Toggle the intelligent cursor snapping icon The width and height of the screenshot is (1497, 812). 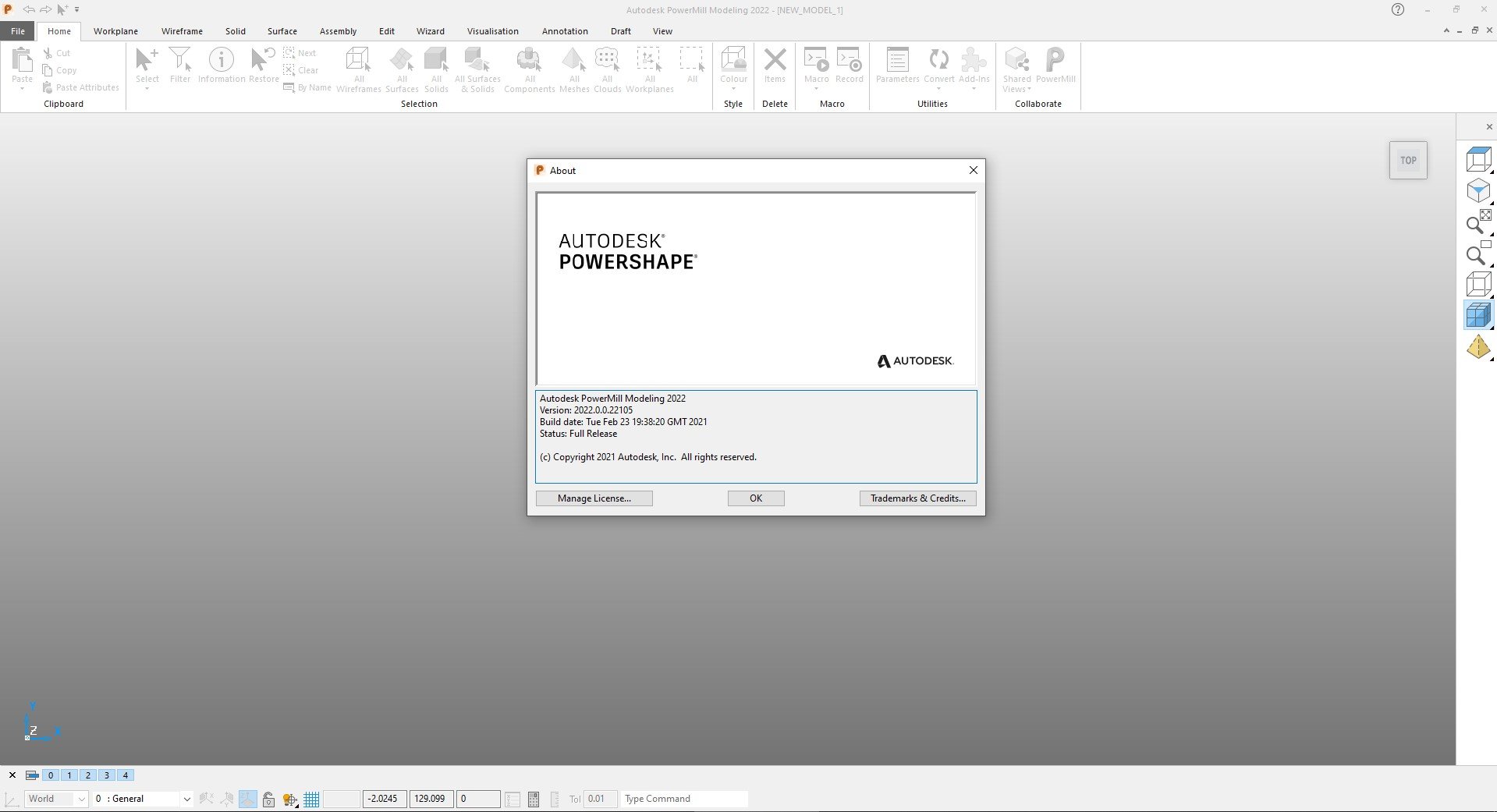[x=290, y=799]
